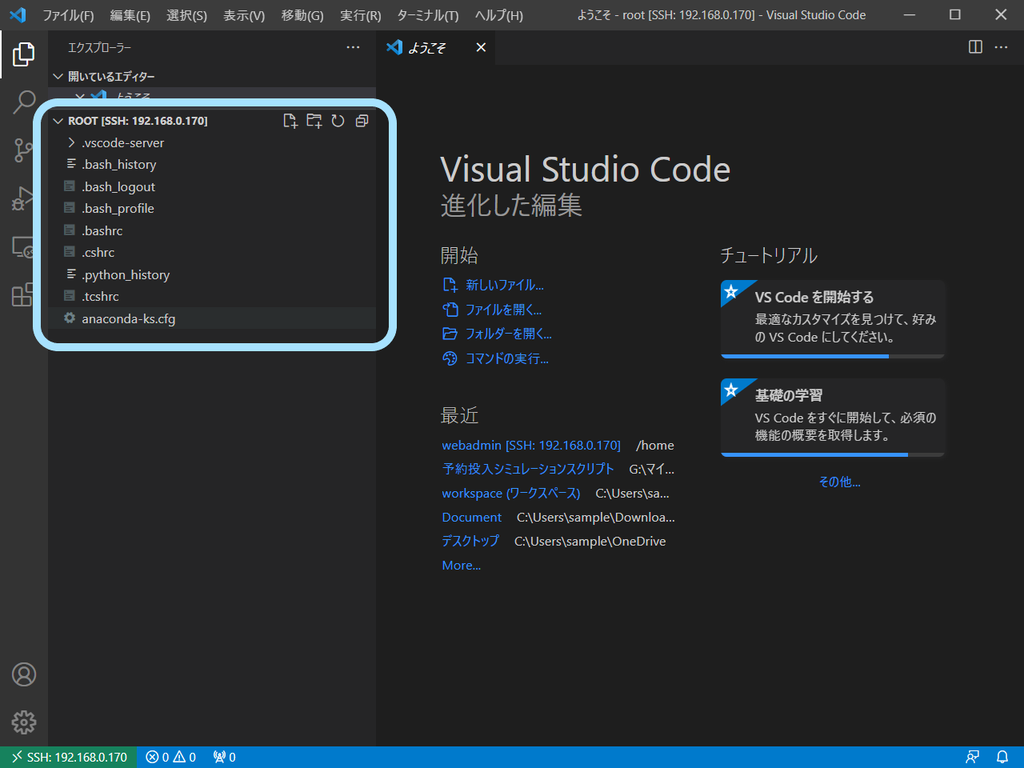The image size is (1024, 768).
Task: Collapse all folders in the Explorer
Action: 361,120
